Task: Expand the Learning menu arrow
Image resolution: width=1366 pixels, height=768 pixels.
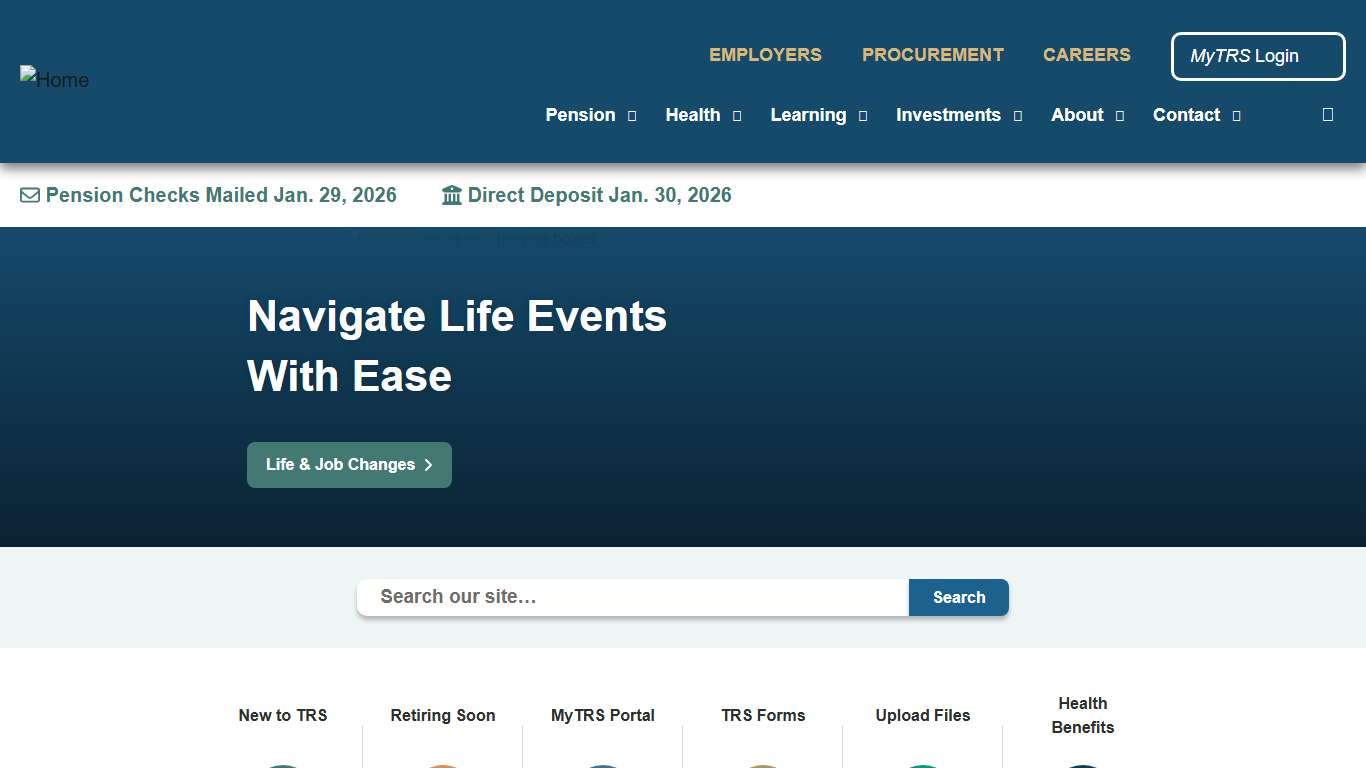Action: [863, 116]
